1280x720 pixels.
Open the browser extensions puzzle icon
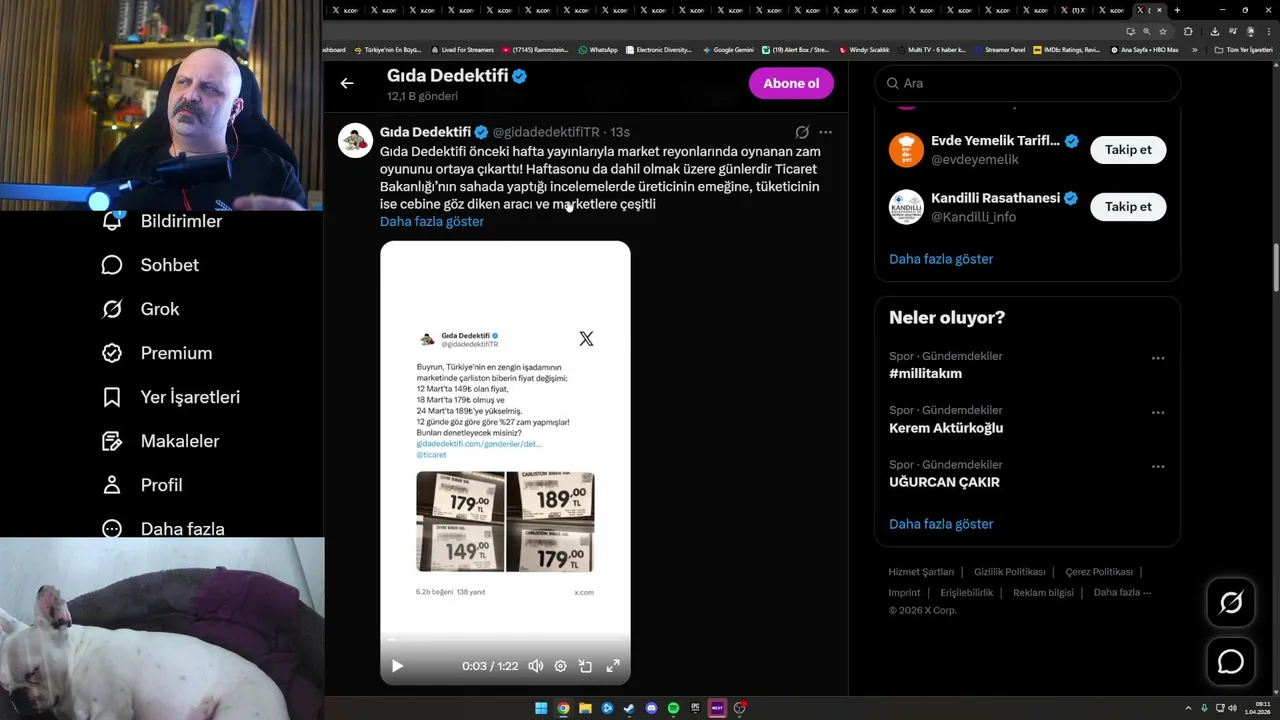tap(1188, 31)
